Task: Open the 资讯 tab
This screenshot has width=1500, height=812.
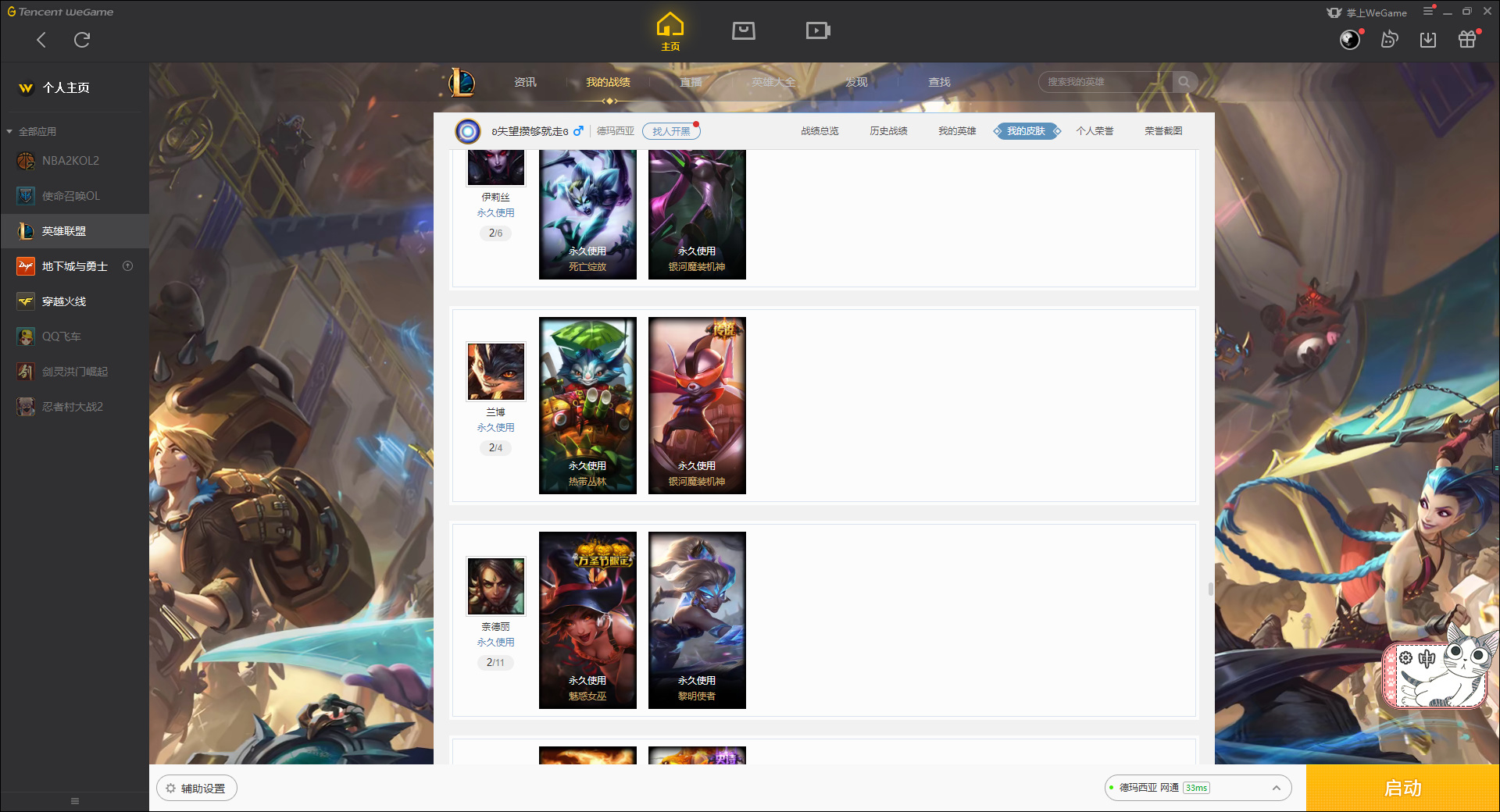Action: point(525,82)
